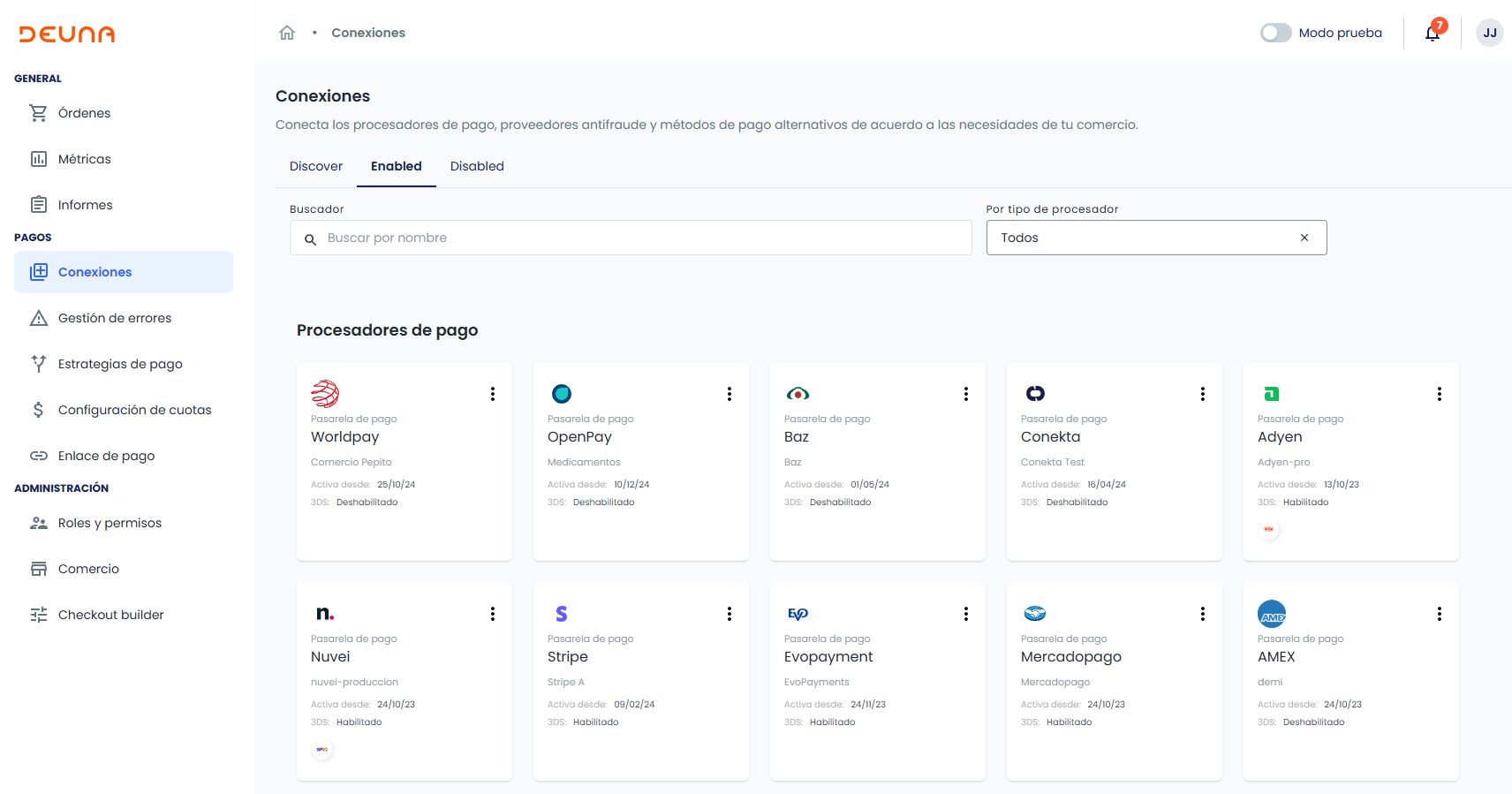Select the Mercadopago card title

pyautogui.click(x=1071, y=657)
